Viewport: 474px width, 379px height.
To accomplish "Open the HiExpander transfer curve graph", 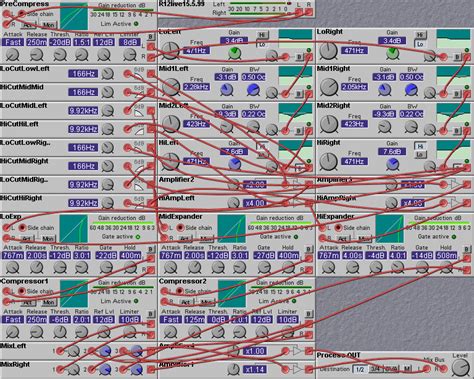I will tap(390, 229).
